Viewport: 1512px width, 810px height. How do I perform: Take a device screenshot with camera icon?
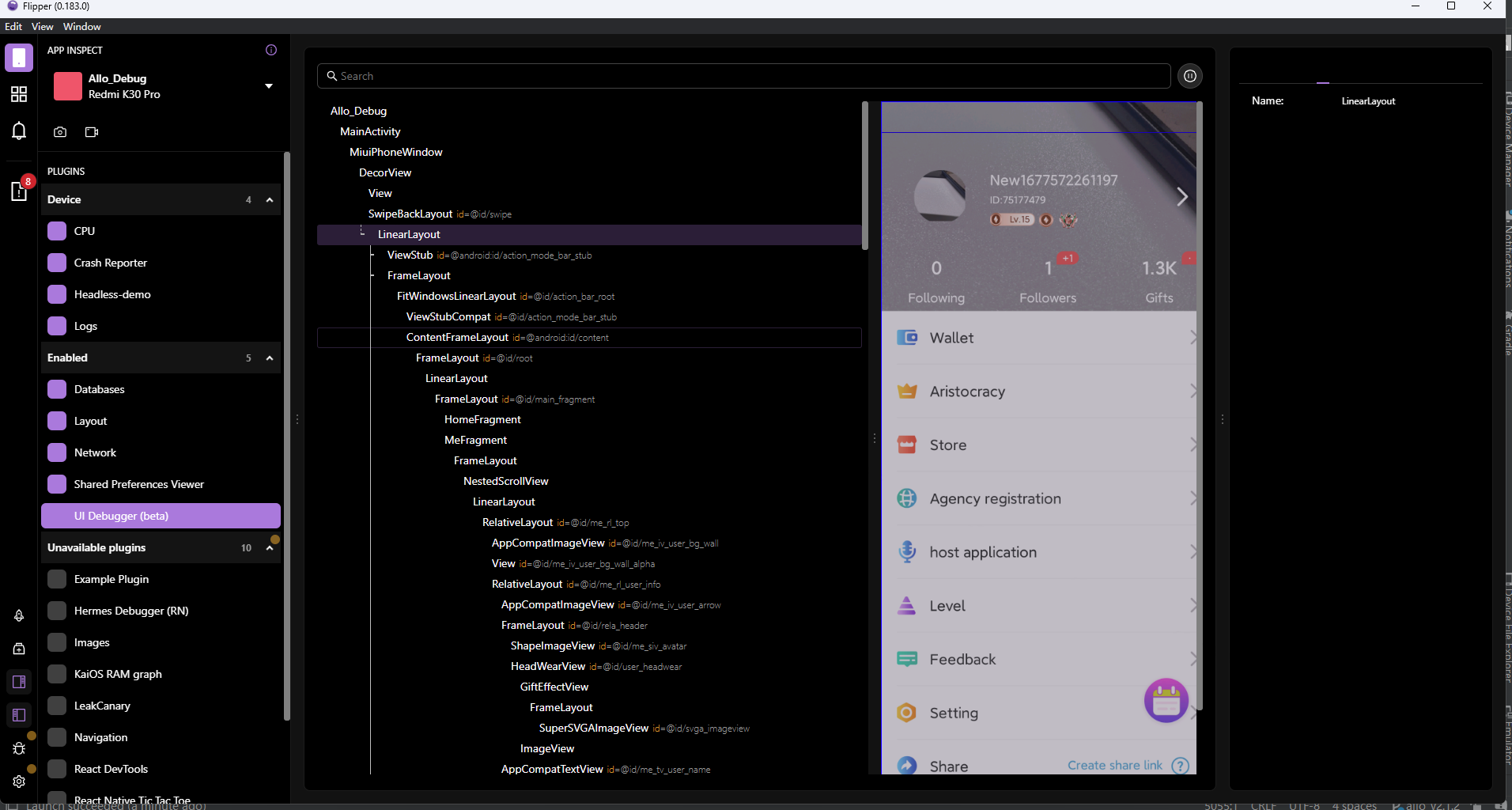tap(60, 132)
